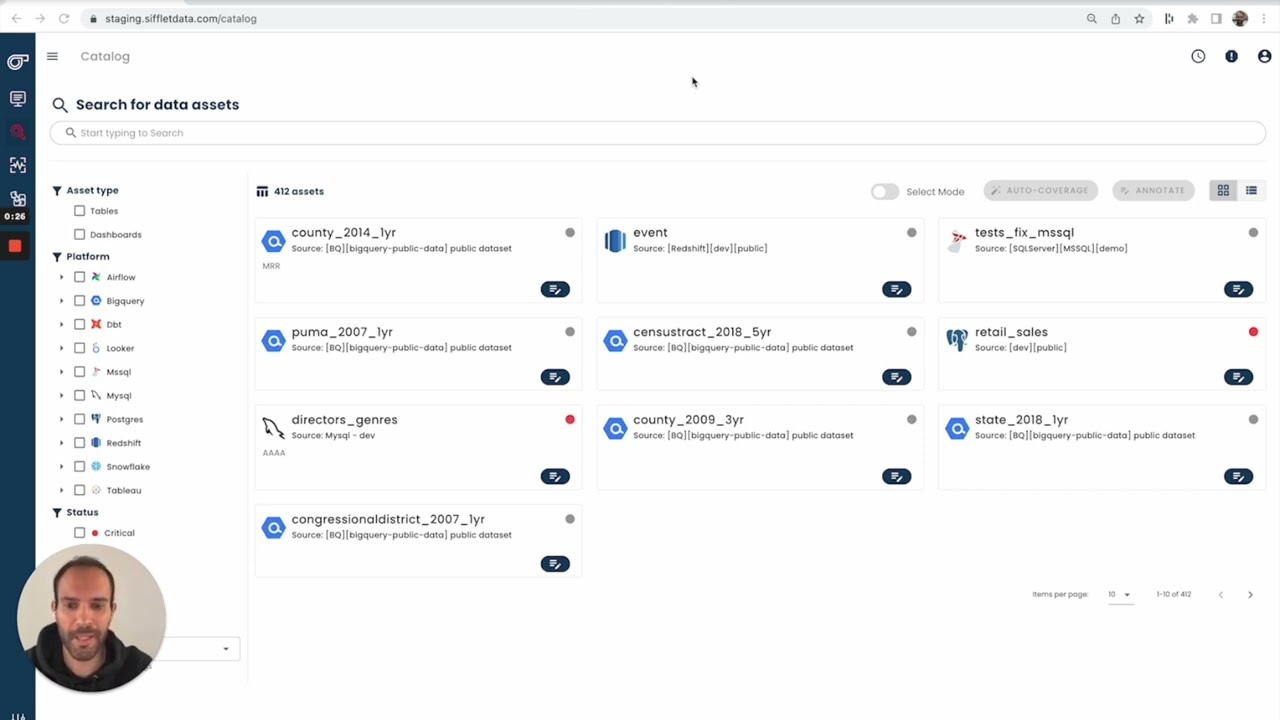The width and height of the screenshot is (1280, 720).
Task: Tick the Bigquery platform checkbox
Action: tap(80, 301)
